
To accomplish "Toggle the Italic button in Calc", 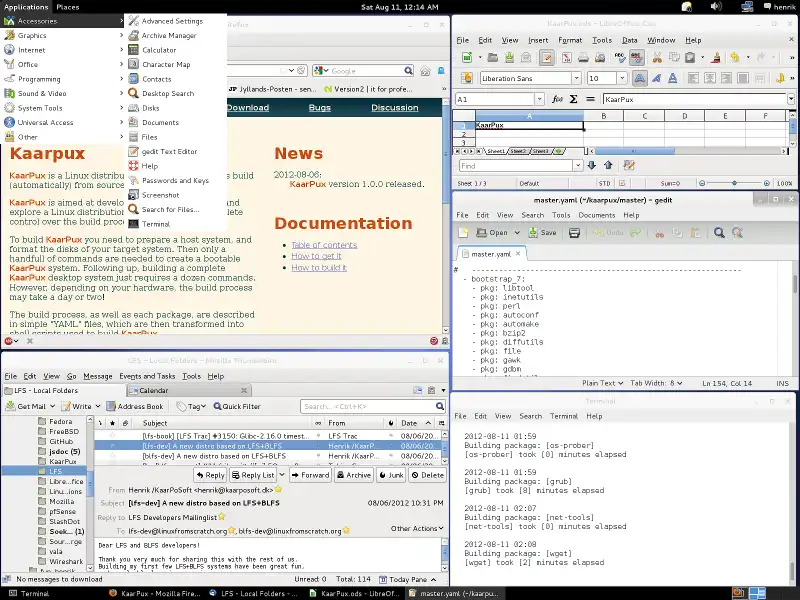I will [x=656, y=78].
